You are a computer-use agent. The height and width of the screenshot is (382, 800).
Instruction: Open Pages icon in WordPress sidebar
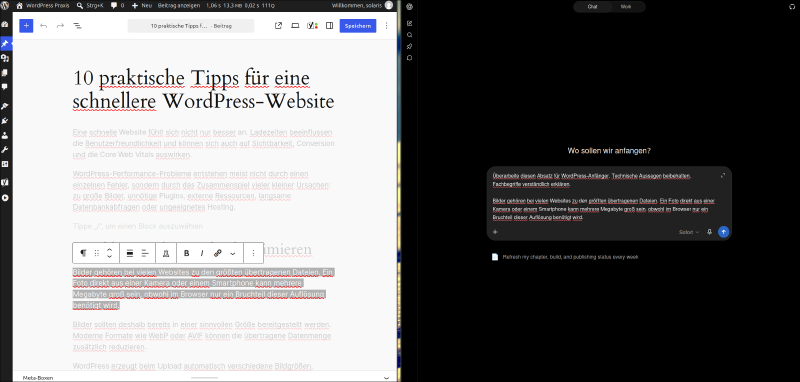point(5,73)
